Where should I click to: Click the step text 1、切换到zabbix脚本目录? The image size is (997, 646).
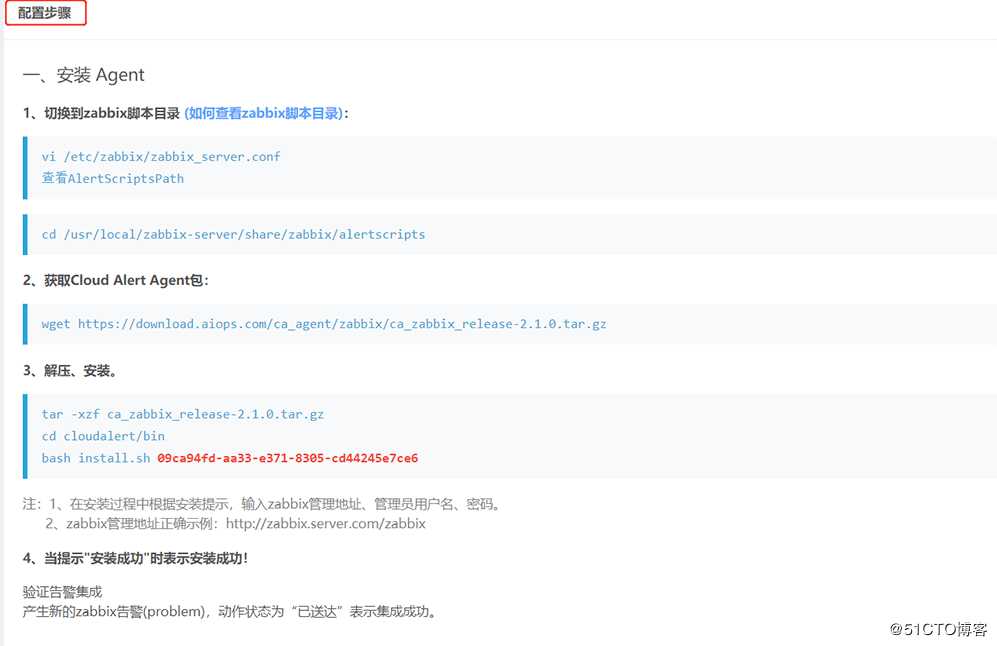pos(102,113)
